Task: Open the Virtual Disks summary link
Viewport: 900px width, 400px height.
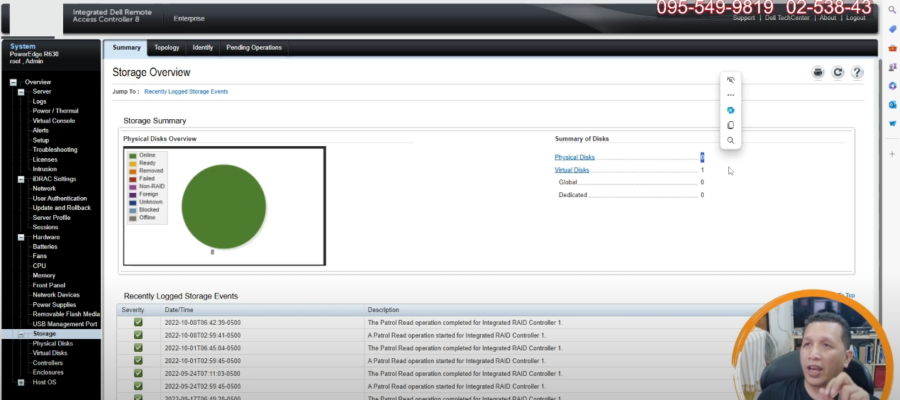Action: [572, 170]
